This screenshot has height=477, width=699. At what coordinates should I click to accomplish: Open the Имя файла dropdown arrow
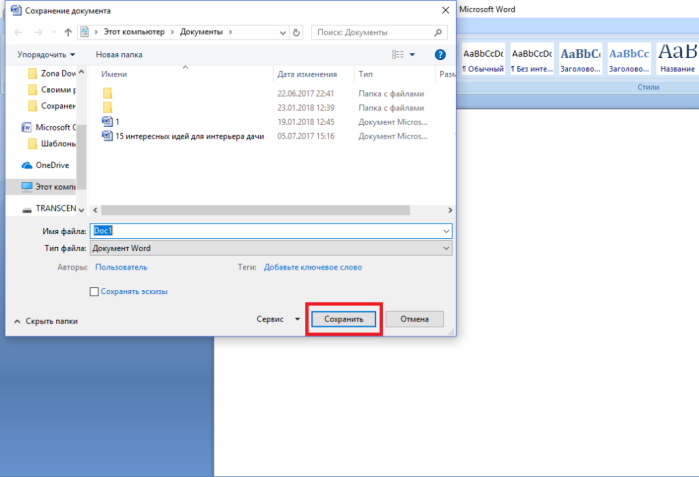(446, 231)
